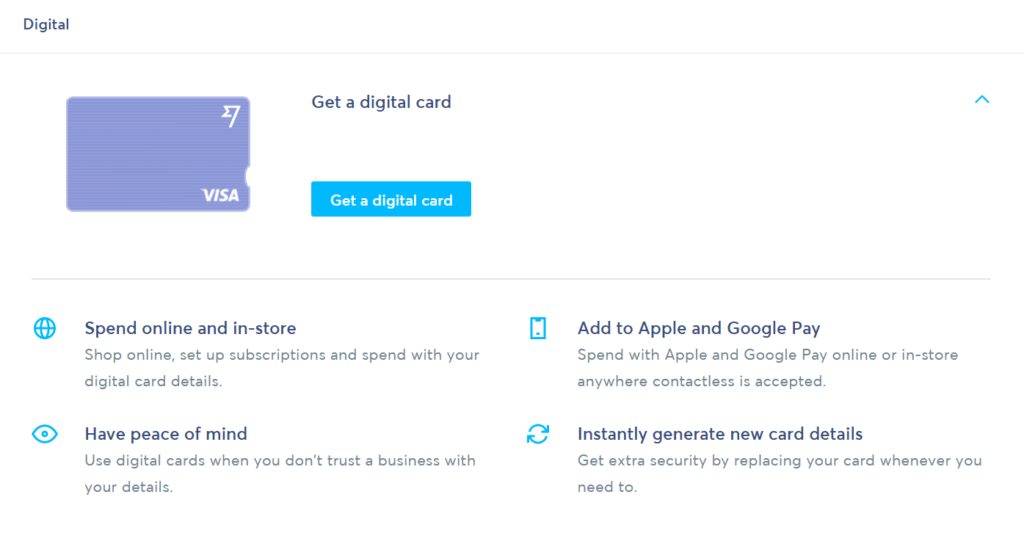Click the Spend with Apple and Google Pay description
Screen dimensions: 1024x558
click(767, 368)
